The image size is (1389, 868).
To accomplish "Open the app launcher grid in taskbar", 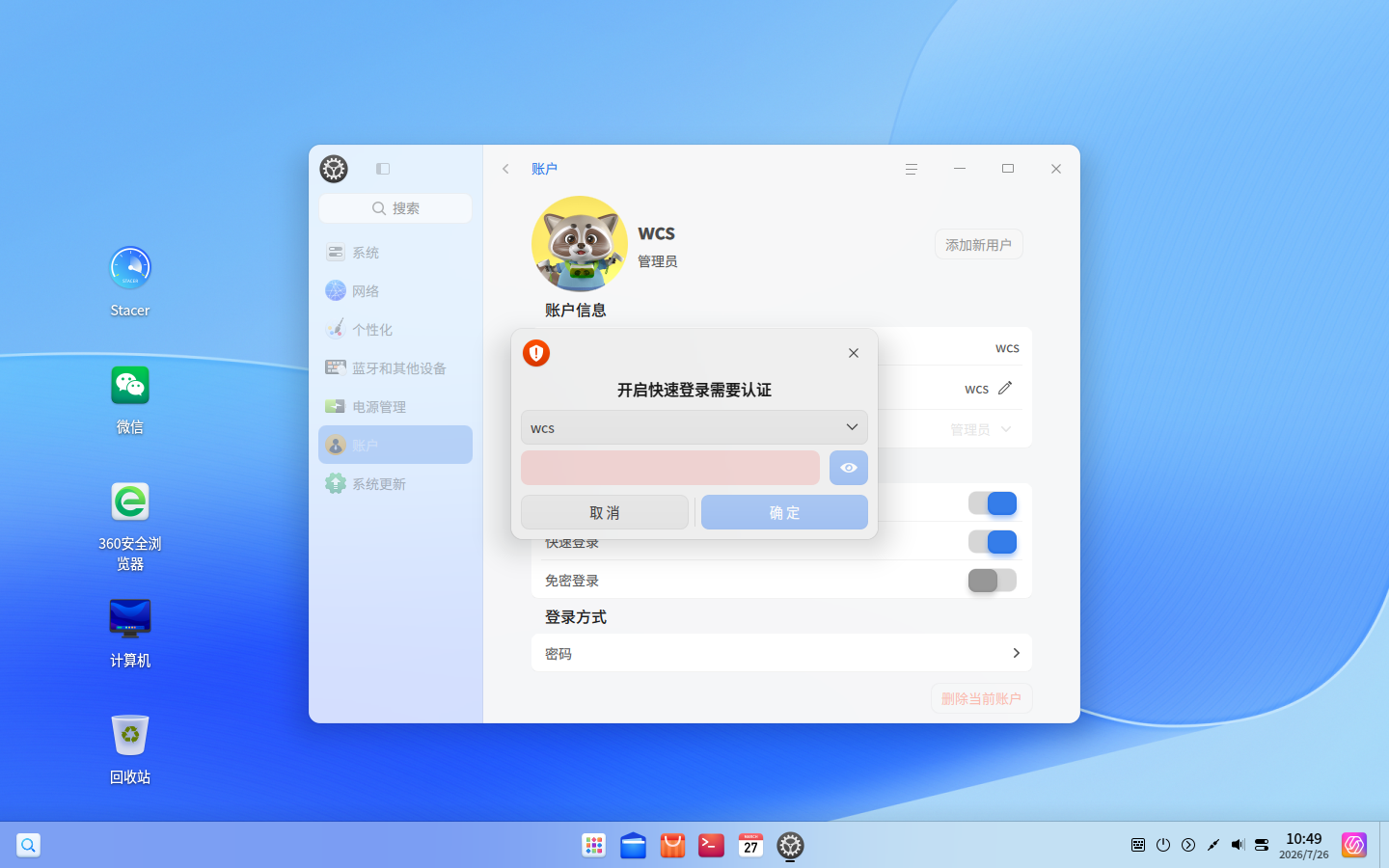I will tap(594, 846).
